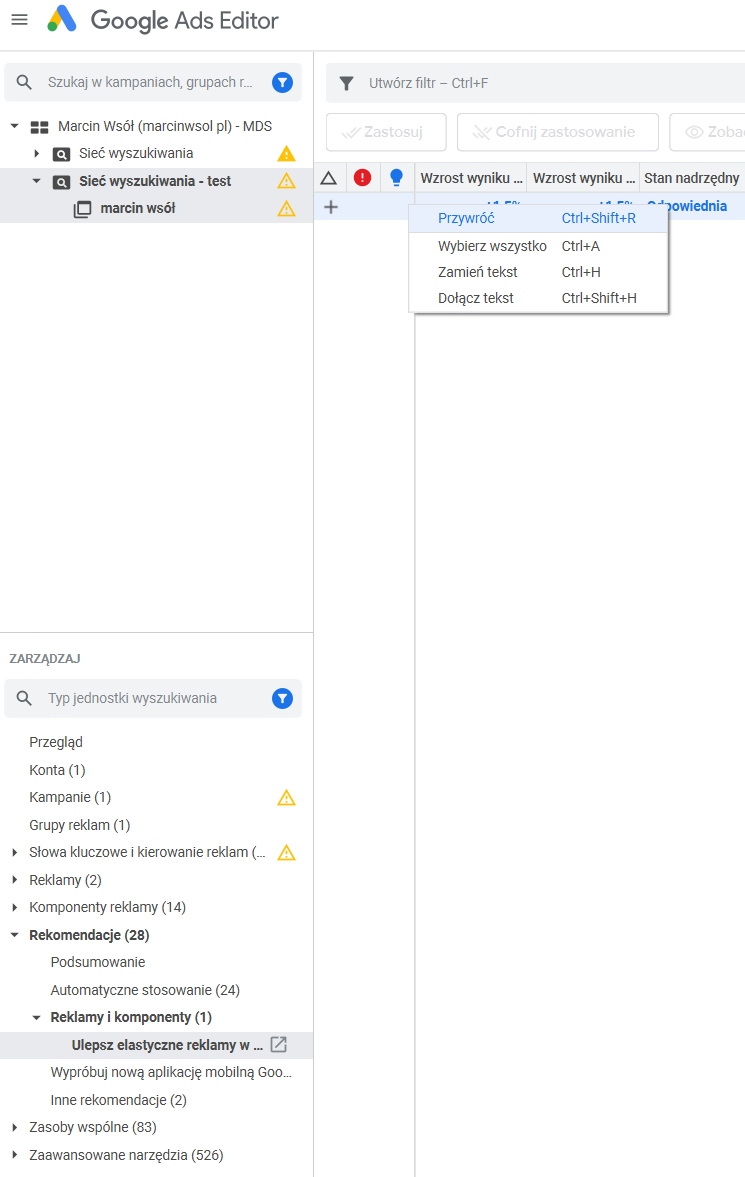Select Automatyczne stosowanie (24)
Screen dimensions: 745x1177
(145, 989)
